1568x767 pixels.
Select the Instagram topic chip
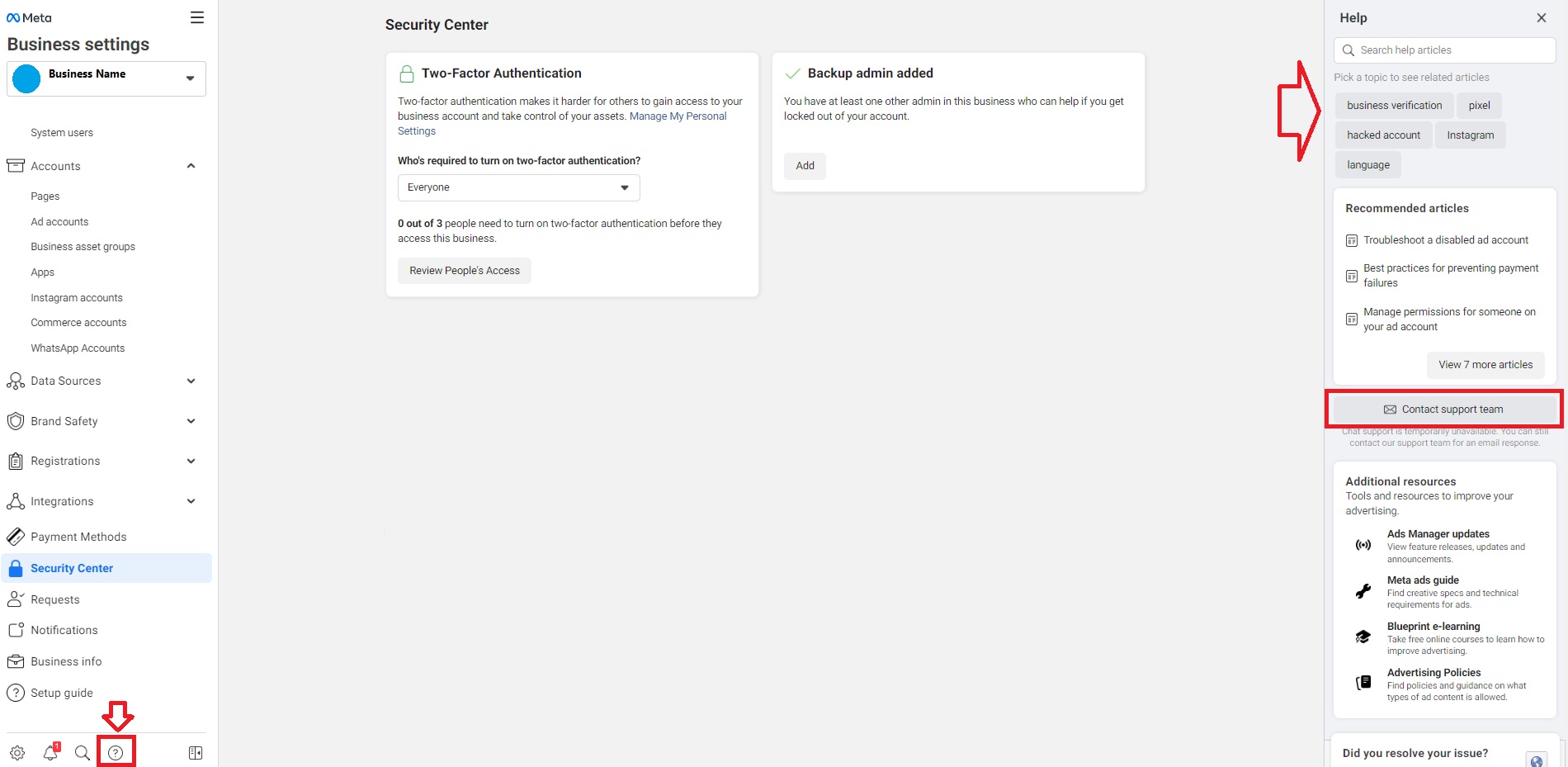click(1470, 135)
